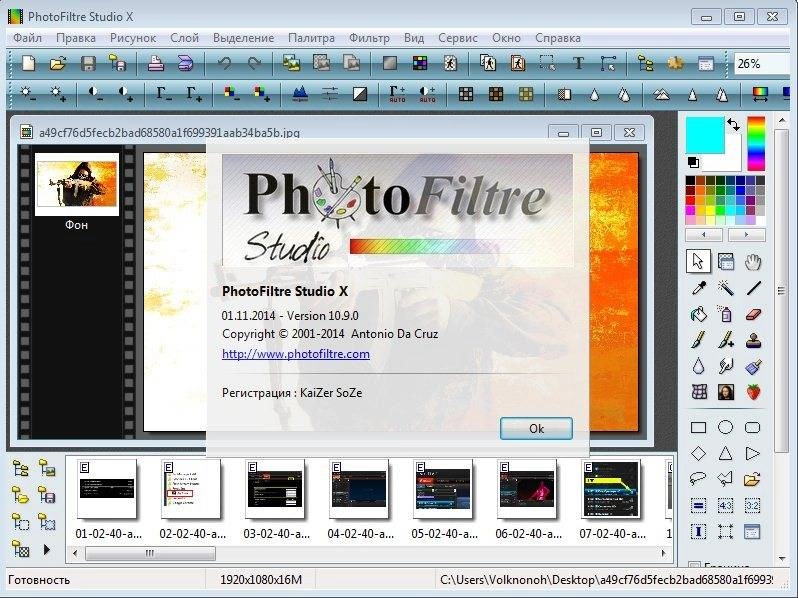
Task: Select the Brush tool
Action: tap(699, 340)
